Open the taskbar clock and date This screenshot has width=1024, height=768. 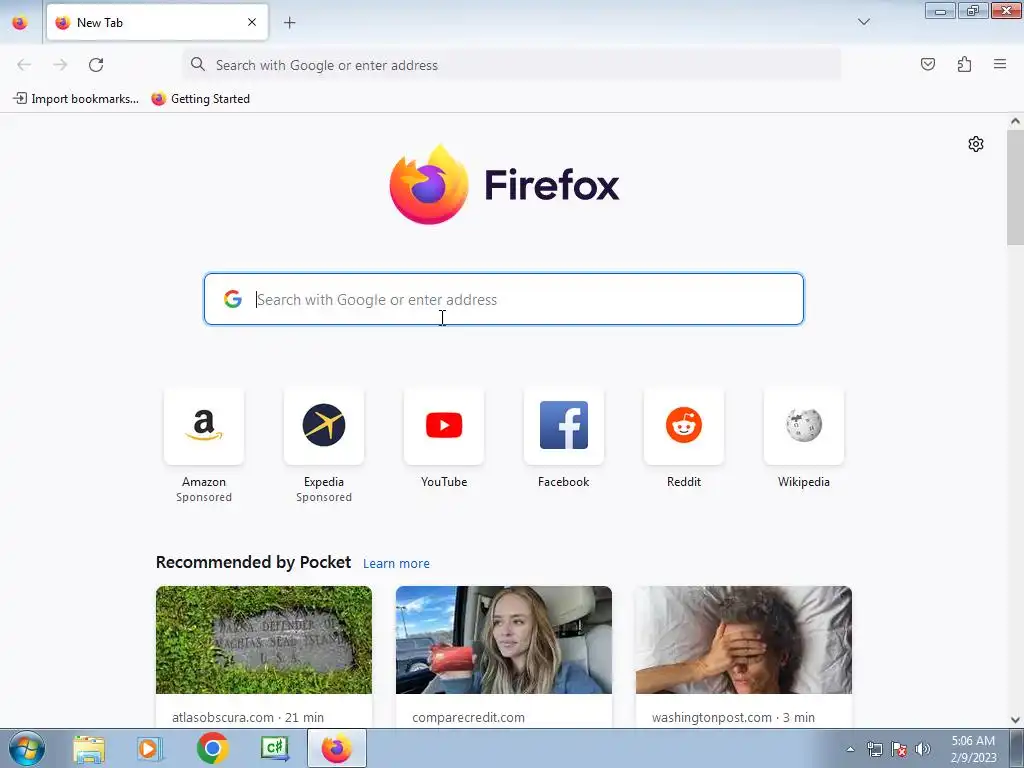[973, 749]
